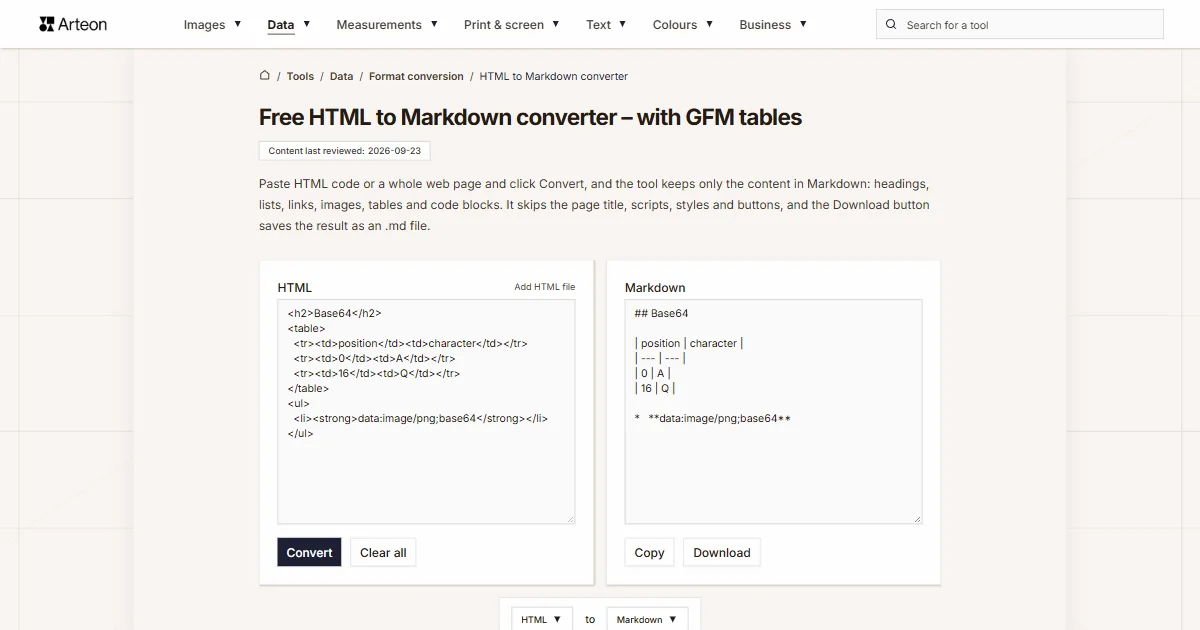Click the page heading about GFM tables
Image resolution: width=1200 pixels, height=630 pixels.
530,117
